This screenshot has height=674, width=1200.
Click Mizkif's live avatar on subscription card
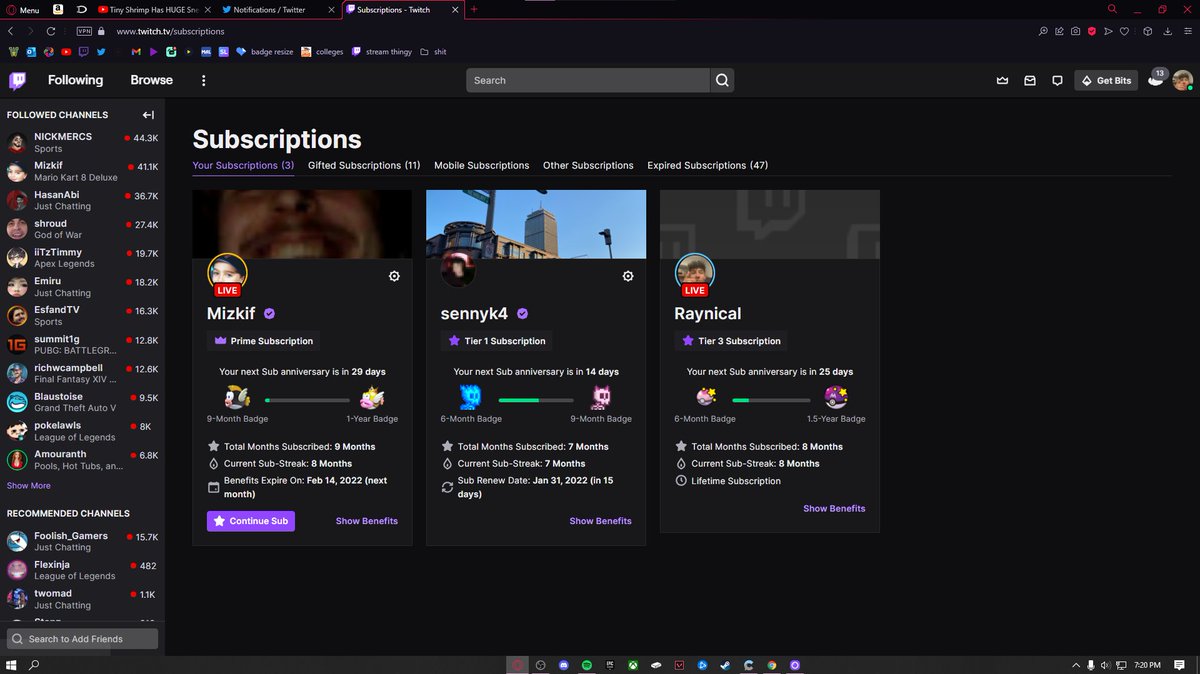227,274
